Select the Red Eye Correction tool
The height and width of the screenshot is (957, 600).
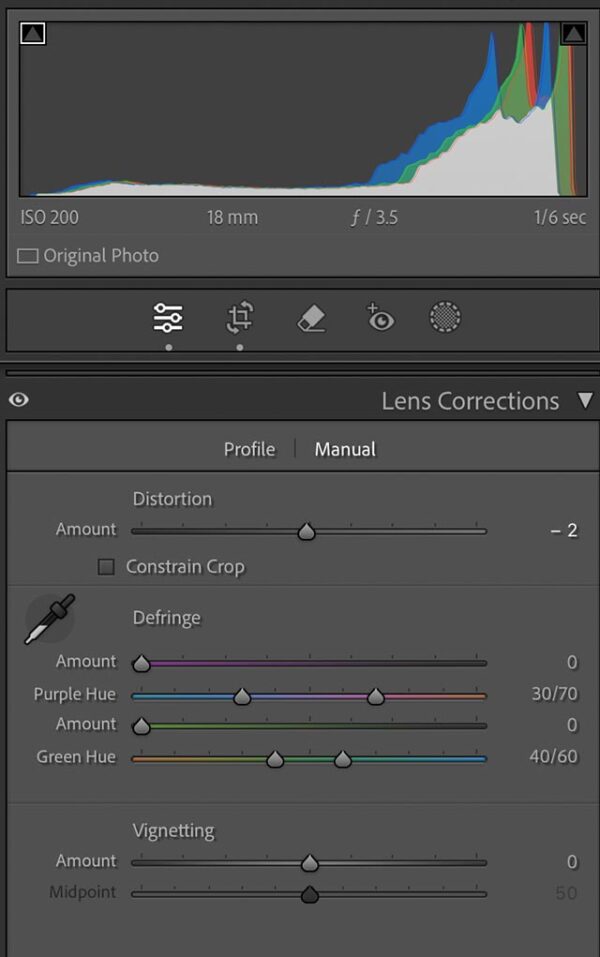[x=380, y=316]
